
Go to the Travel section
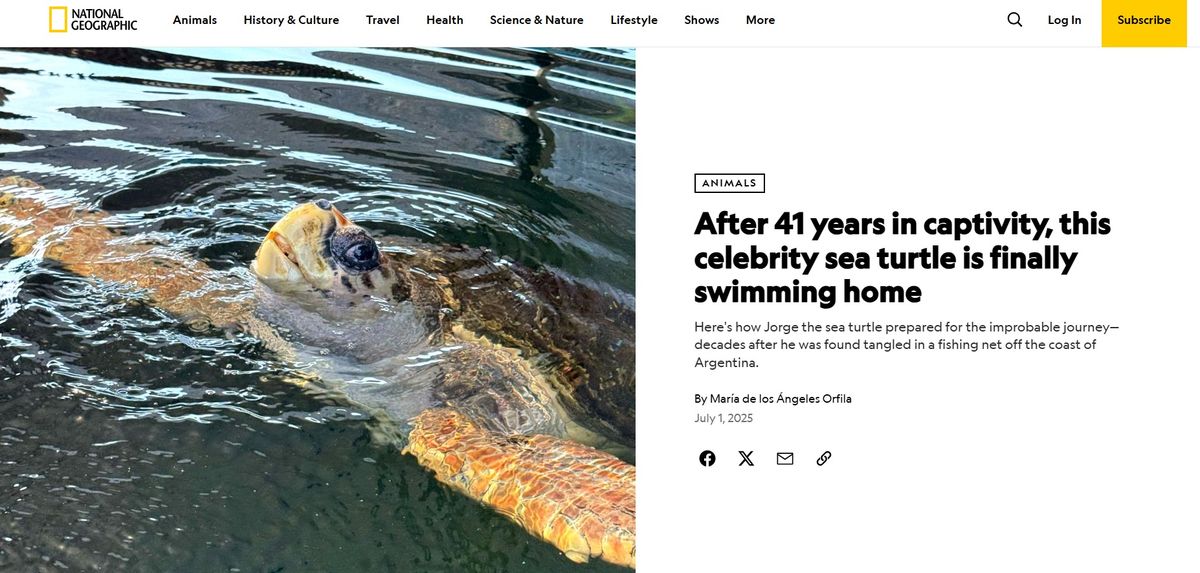pos(383,20)
